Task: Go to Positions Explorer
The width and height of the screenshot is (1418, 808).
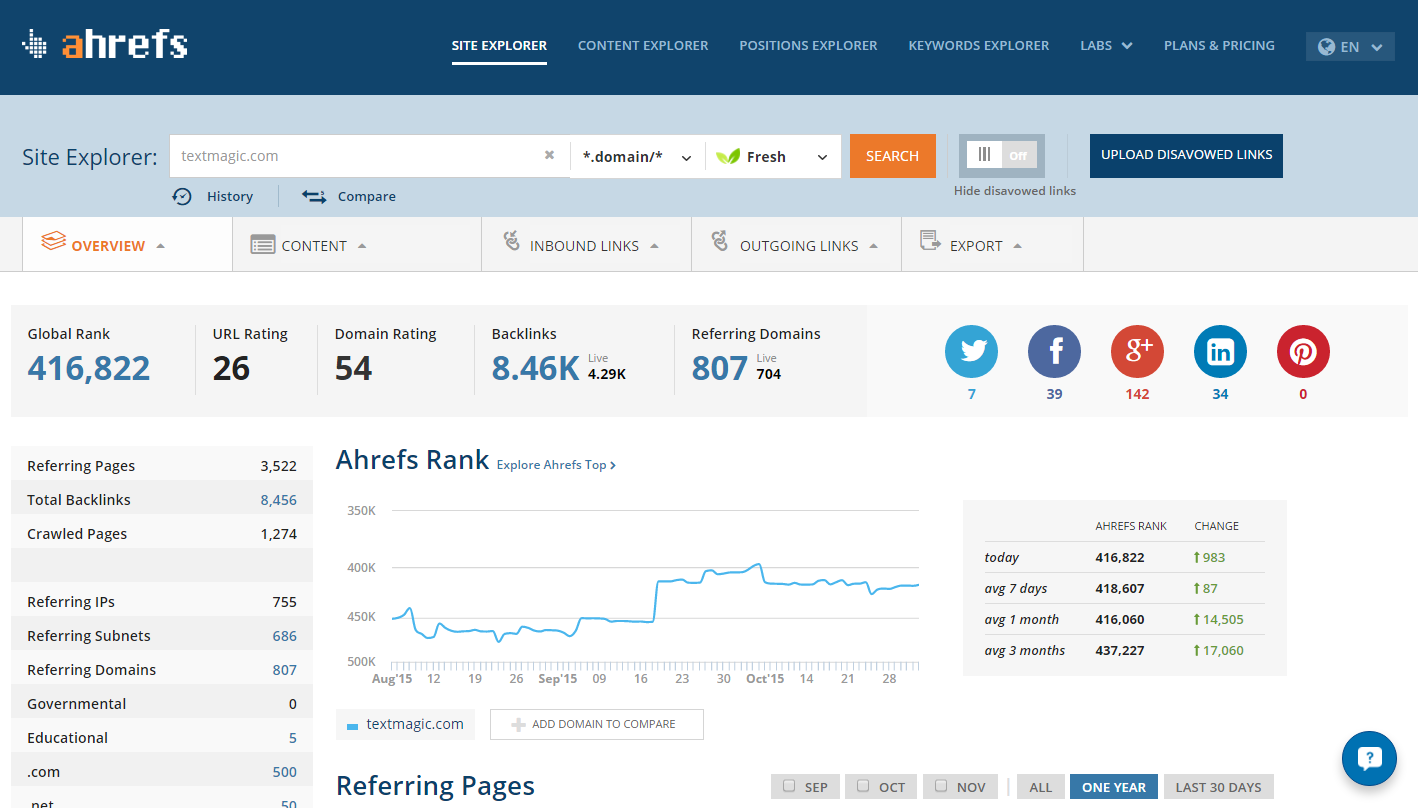Action: pyautogui.click(x=808, y=45)
